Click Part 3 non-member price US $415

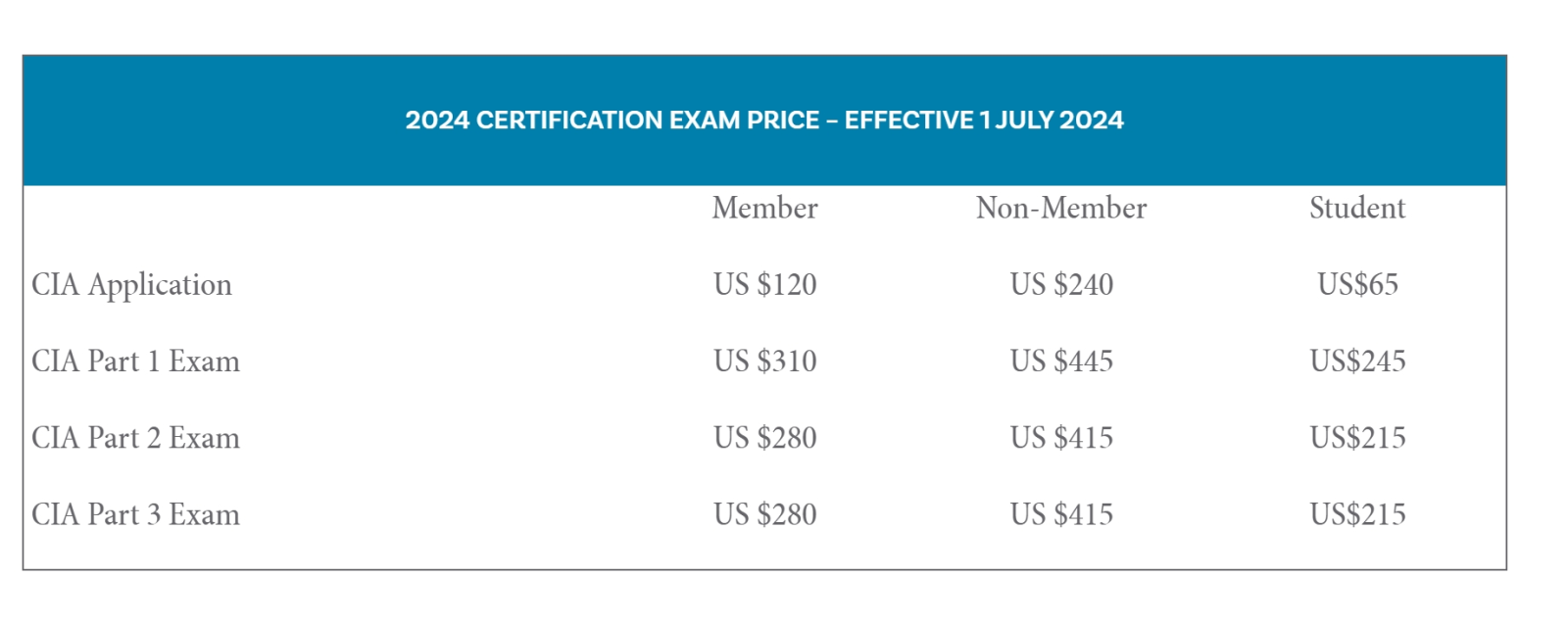[1061, 514]
